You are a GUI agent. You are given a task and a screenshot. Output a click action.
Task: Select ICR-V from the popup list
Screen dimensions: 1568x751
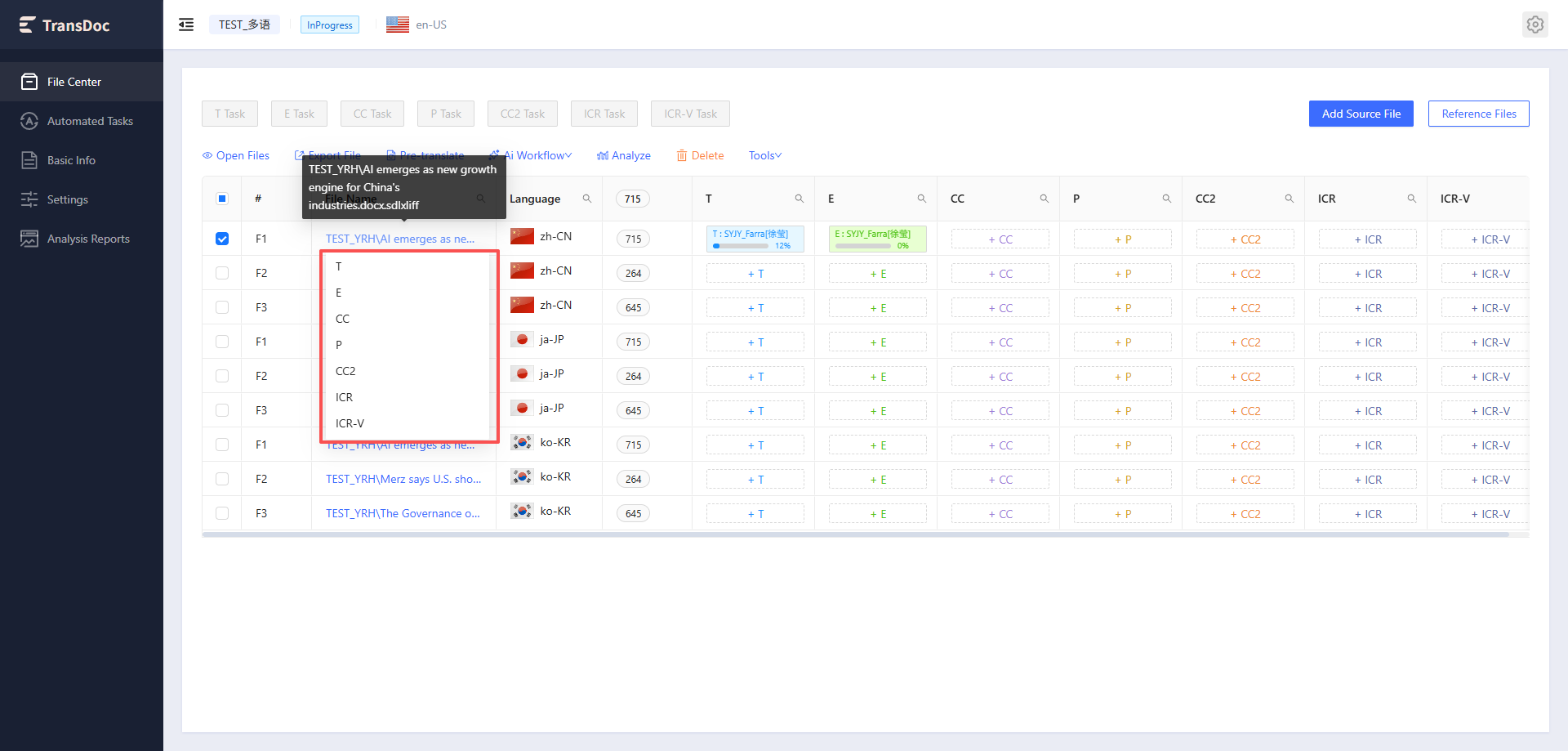[408, 423]
